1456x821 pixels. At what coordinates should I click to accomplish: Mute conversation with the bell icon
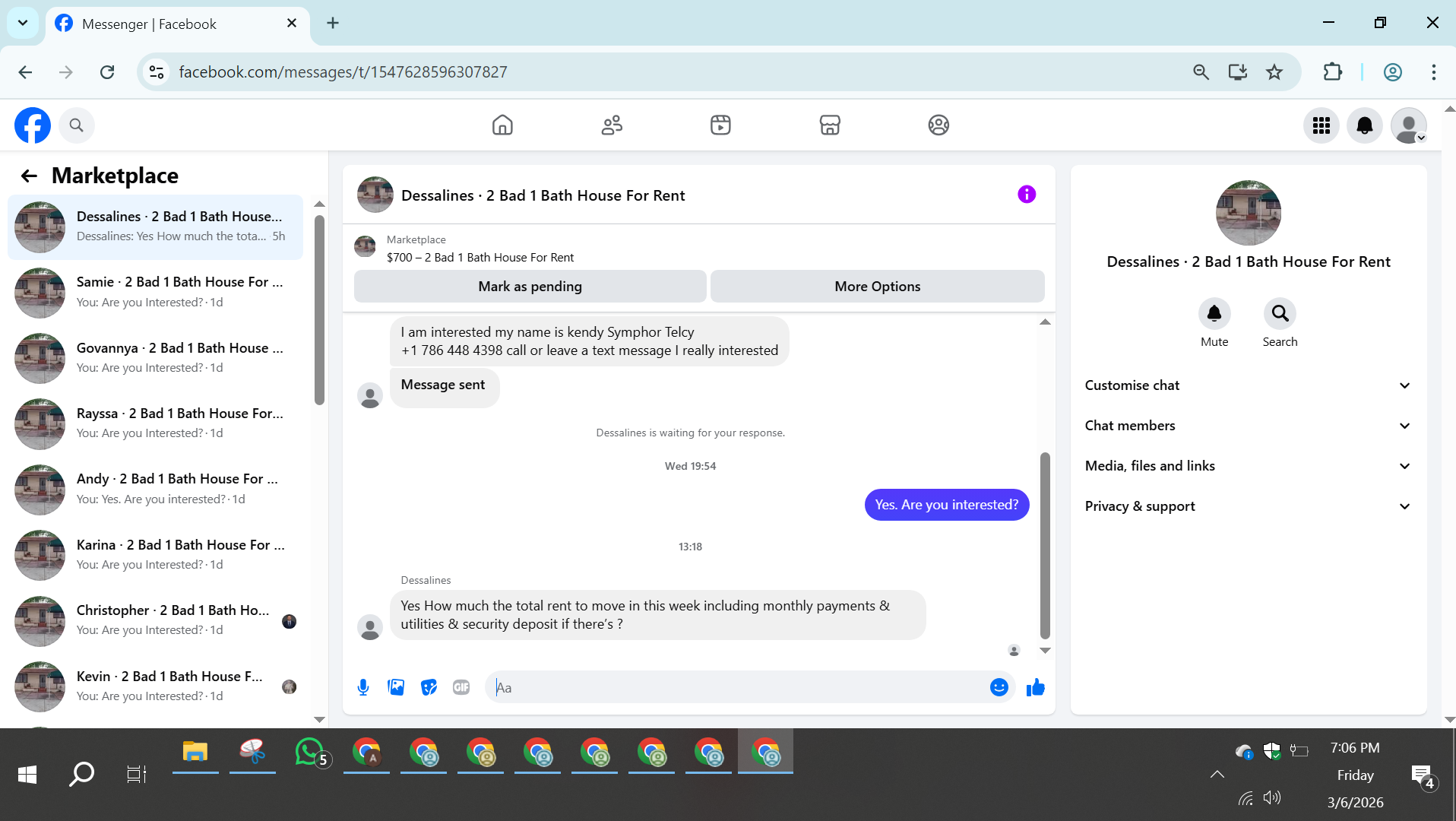(1214, 313)
